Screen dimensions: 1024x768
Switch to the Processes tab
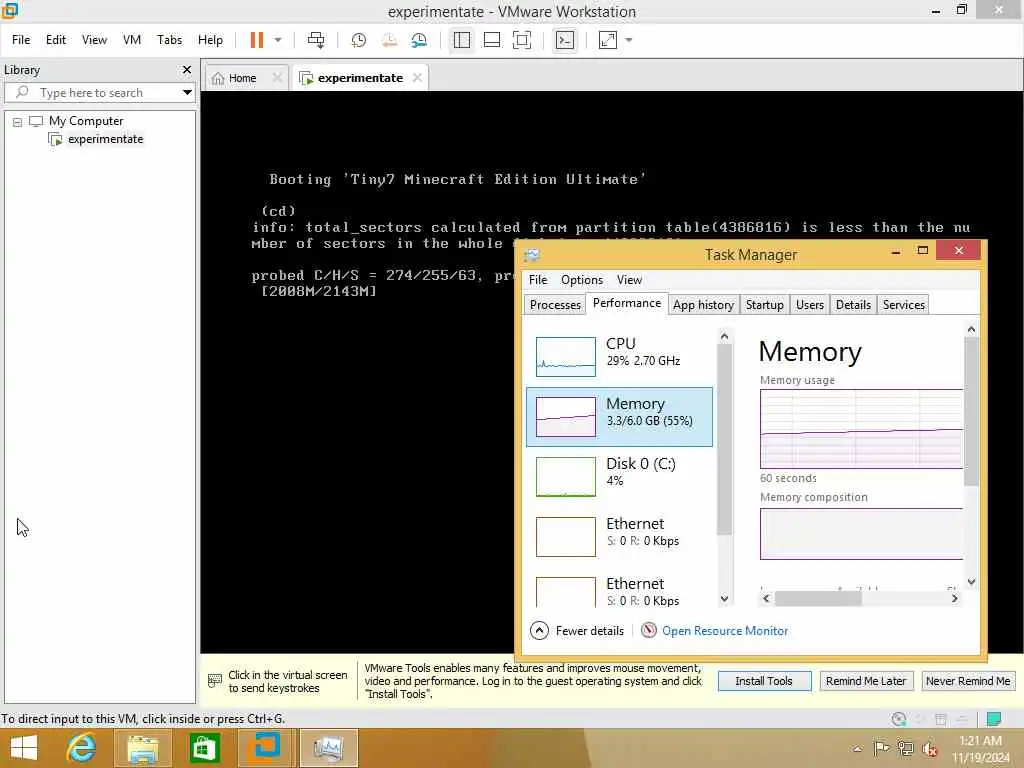pos(555,305)
